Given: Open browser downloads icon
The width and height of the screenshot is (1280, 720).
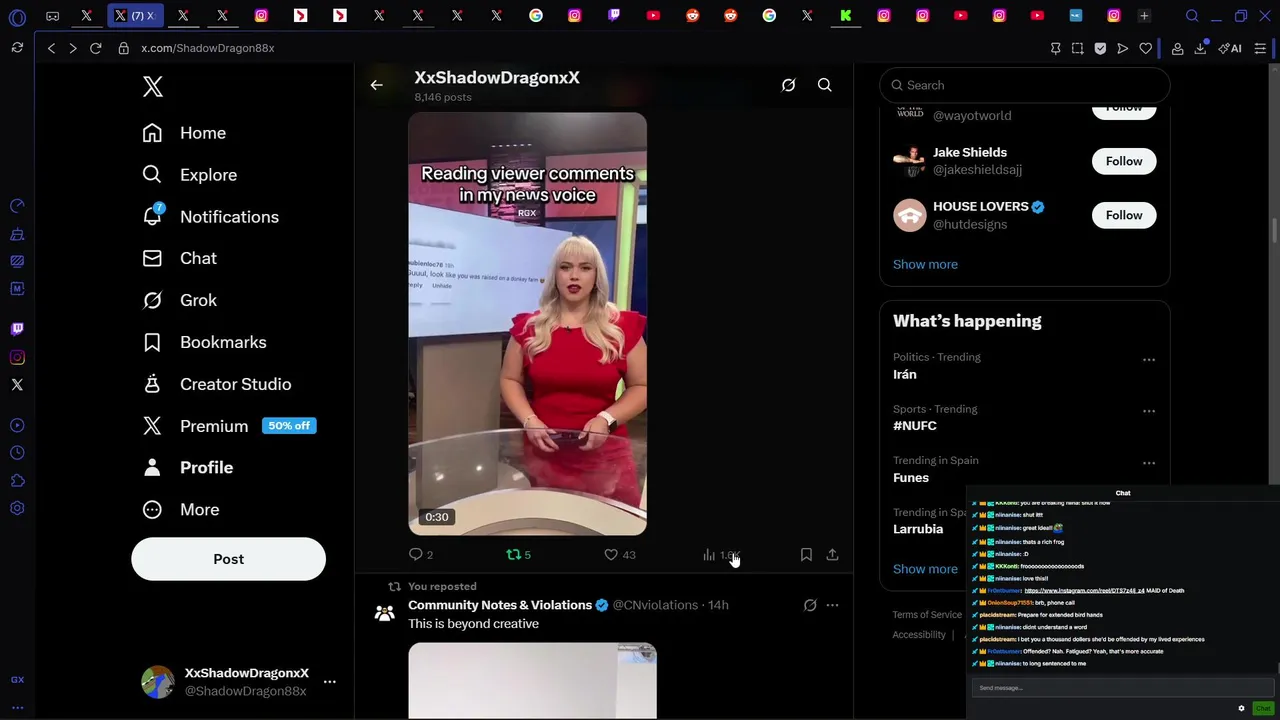Looking at the screenshot, I should (1200, 48).
